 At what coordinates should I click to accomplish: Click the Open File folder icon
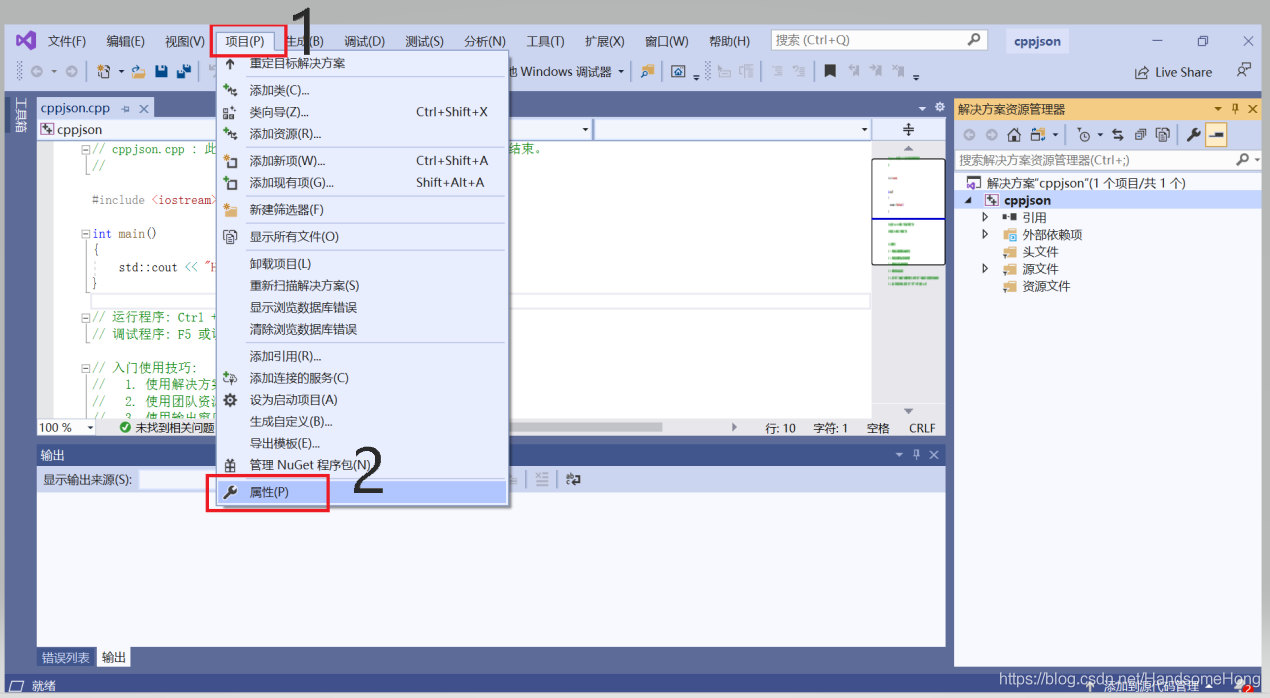pyautogui.click(x=139, y=72)
